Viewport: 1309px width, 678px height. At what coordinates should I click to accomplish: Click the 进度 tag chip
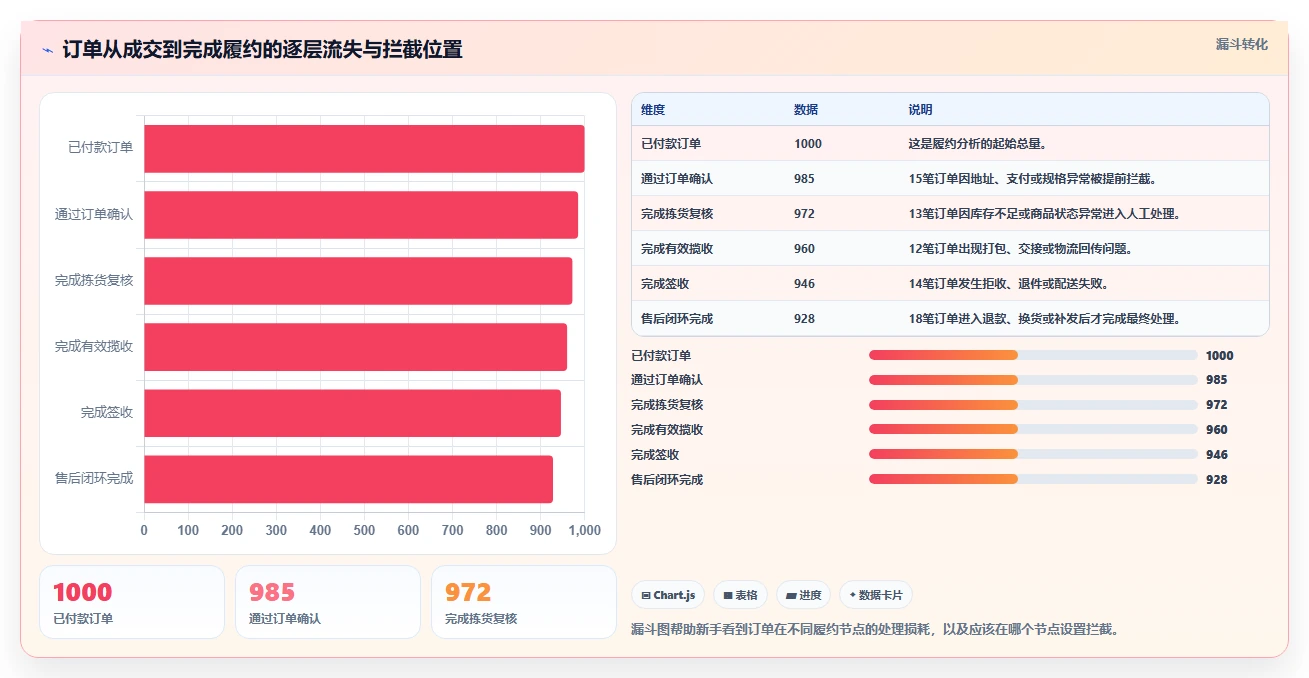click(x=803, y=595)
